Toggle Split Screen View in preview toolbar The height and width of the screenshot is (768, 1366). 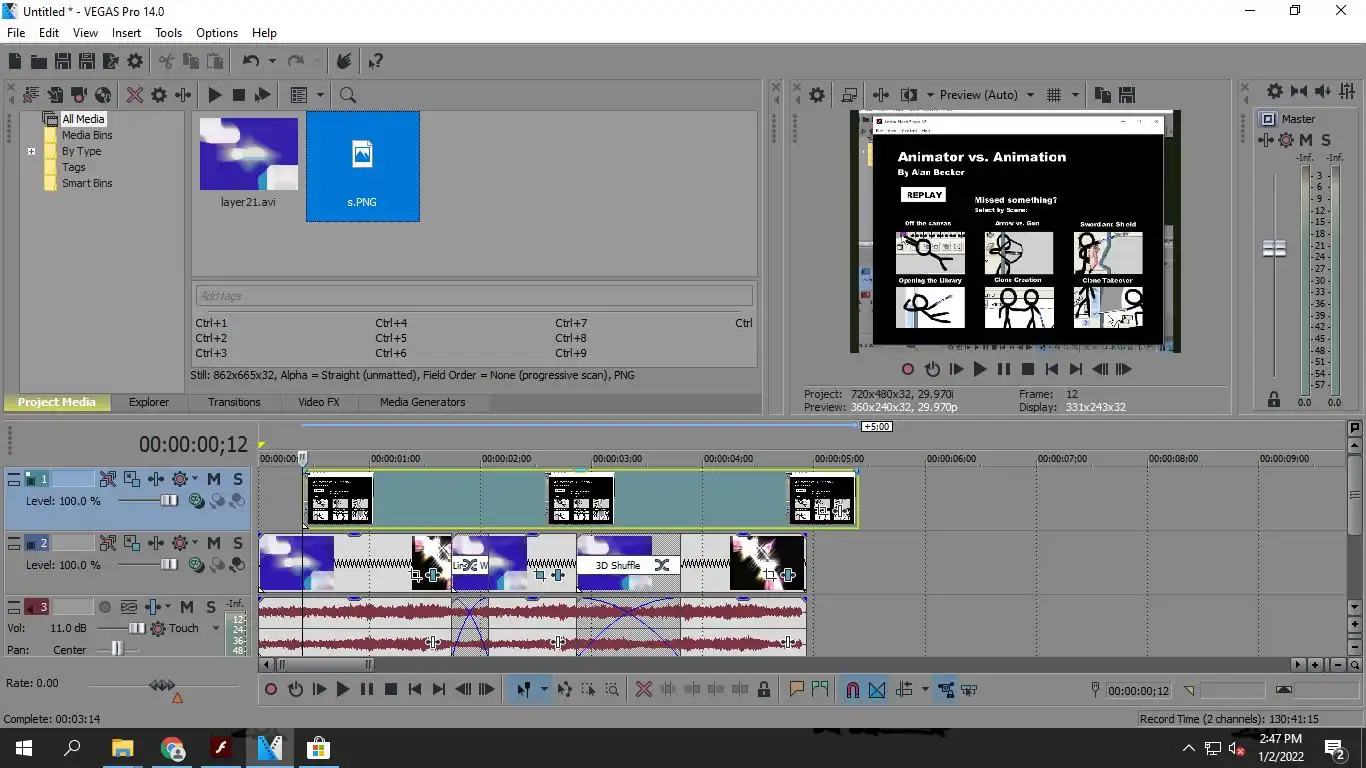point(908,95)
